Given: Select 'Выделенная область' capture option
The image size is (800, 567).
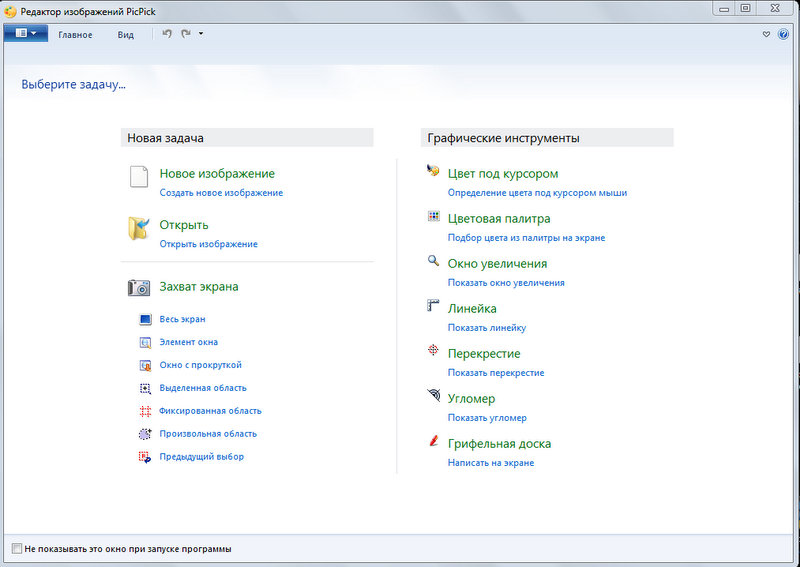Looking at the screenshot, I should [x=203, y=388].
